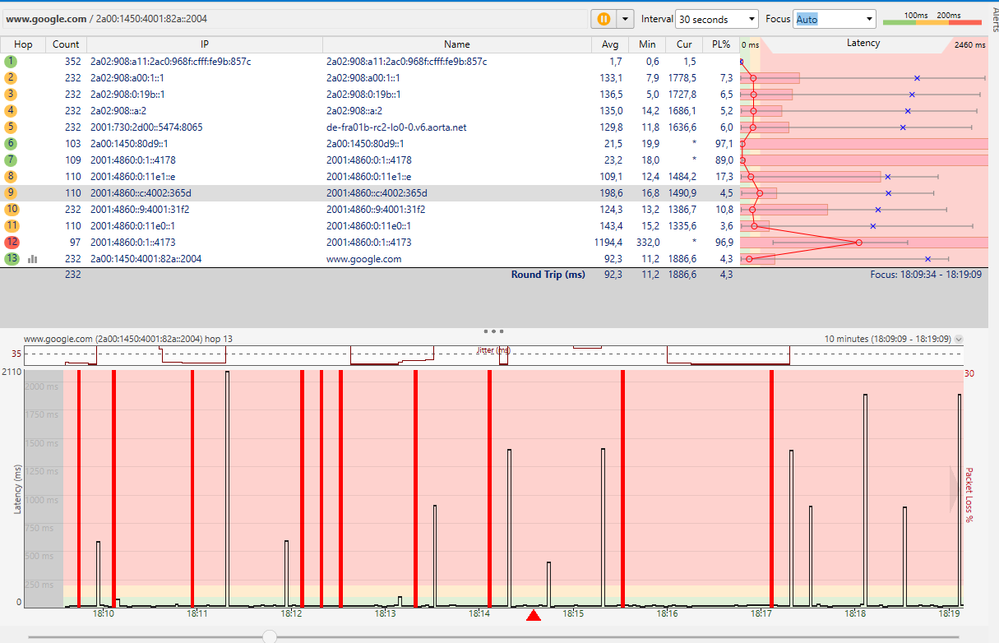Viewport: 999px width, 643px height.
Task: Sort by the Name column header
Action: pyautogui.click(x=457, y=45)
